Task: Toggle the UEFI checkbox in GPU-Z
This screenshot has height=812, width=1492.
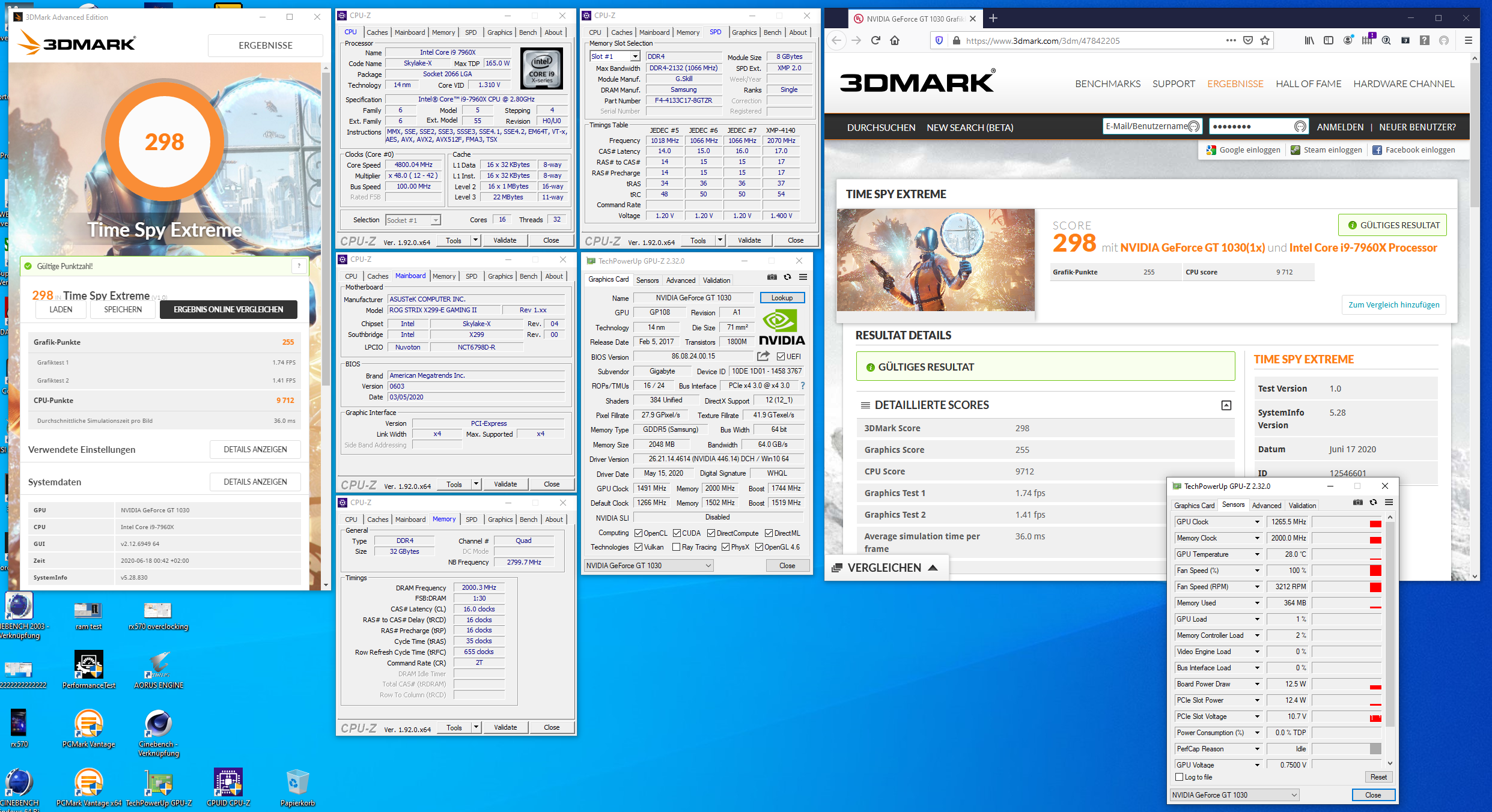Action: click(x=781, y=357)
